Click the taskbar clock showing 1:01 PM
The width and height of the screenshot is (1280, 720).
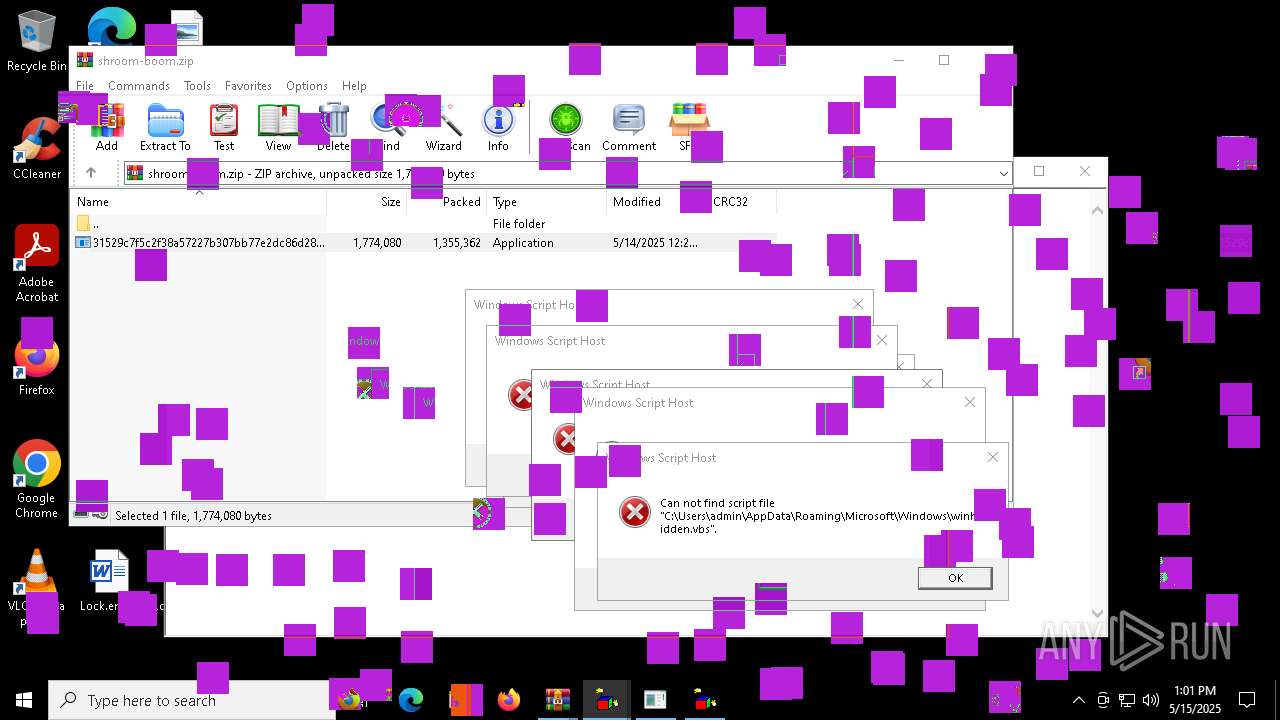point(1195,700)
